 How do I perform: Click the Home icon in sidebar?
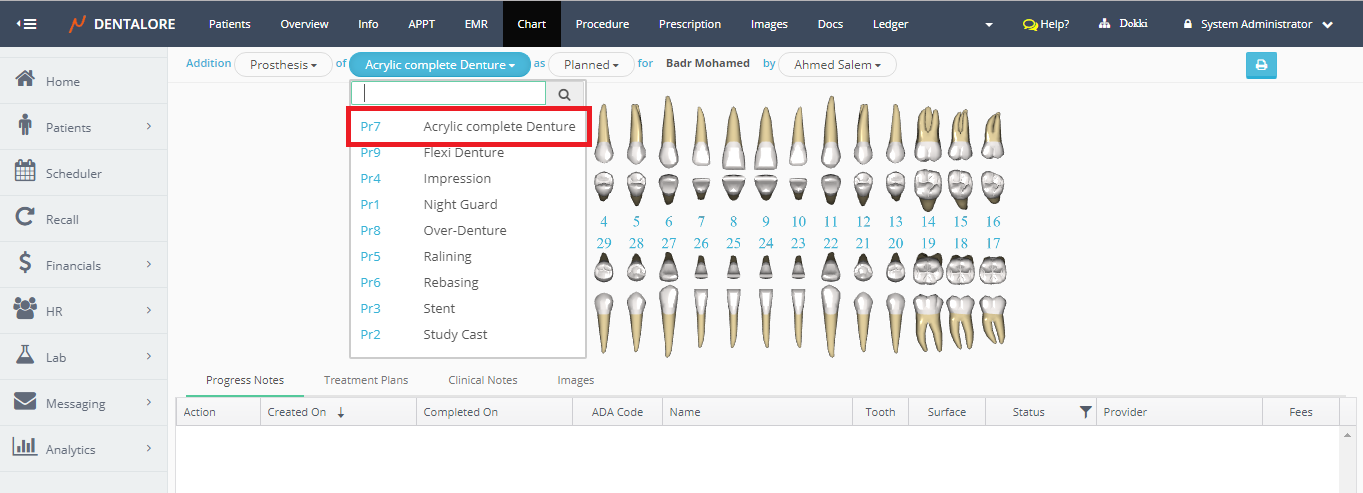tap(26, 80)
